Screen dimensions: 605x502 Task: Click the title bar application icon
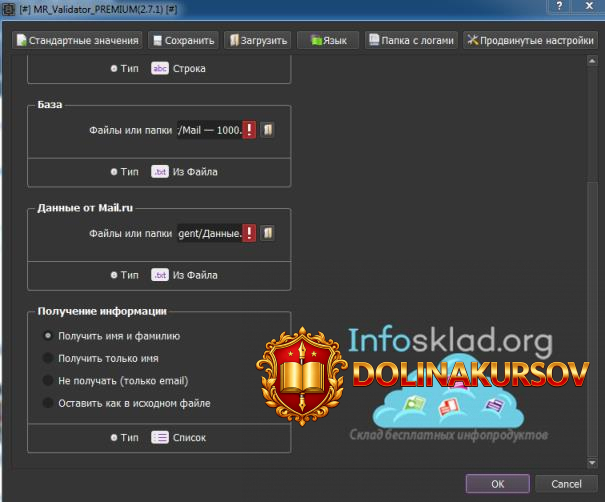tap(8, 9)
